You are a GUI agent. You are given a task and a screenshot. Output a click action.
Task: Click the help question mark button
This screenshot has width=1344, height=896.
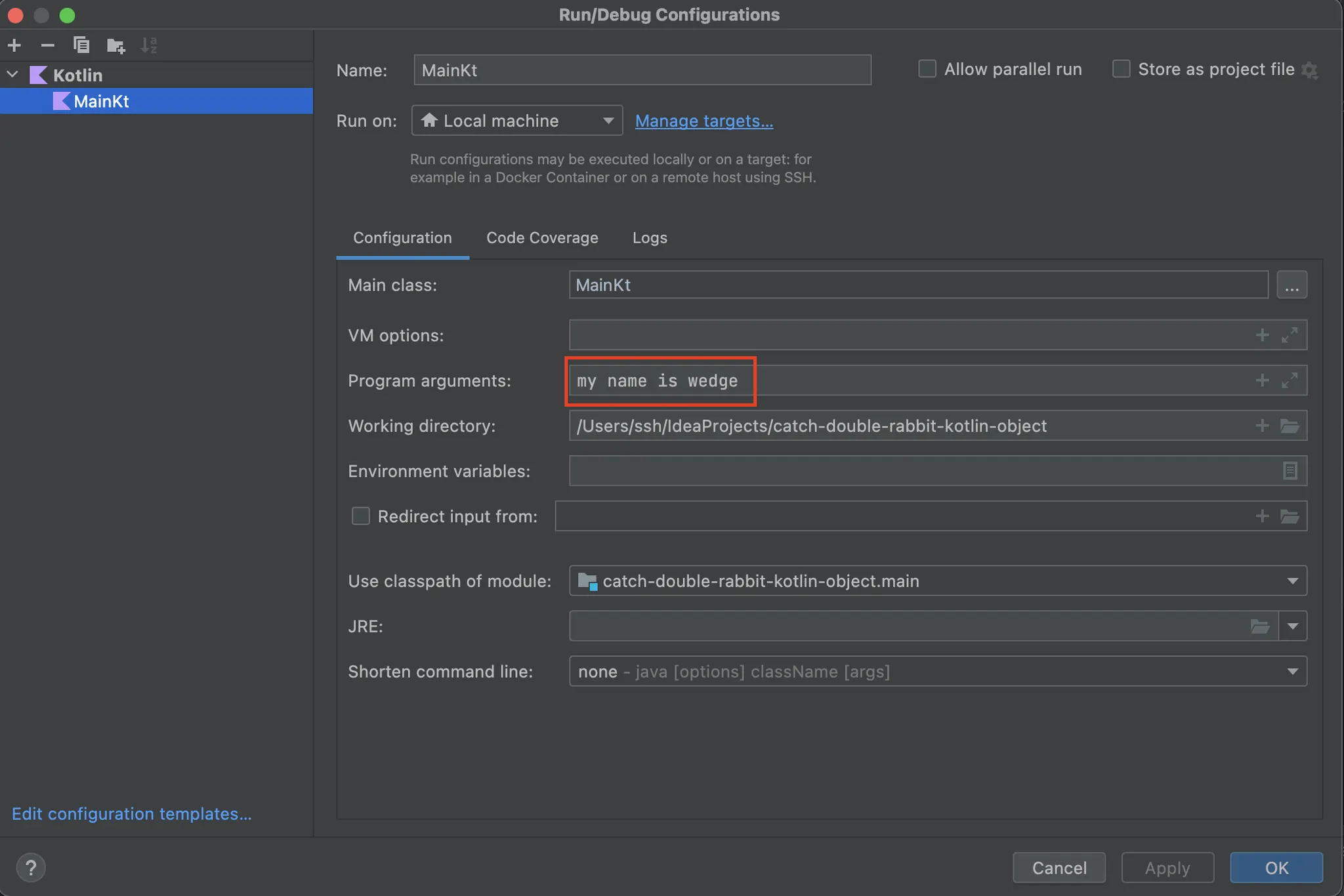(31, 867)
